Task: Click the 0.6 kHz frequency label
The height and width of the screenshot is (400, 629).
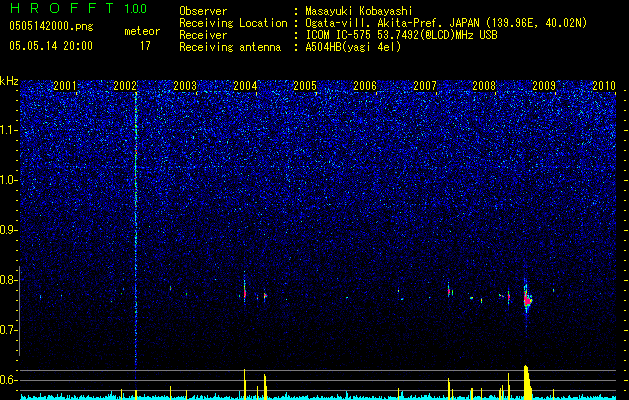Action: click(x=8, y=380)
